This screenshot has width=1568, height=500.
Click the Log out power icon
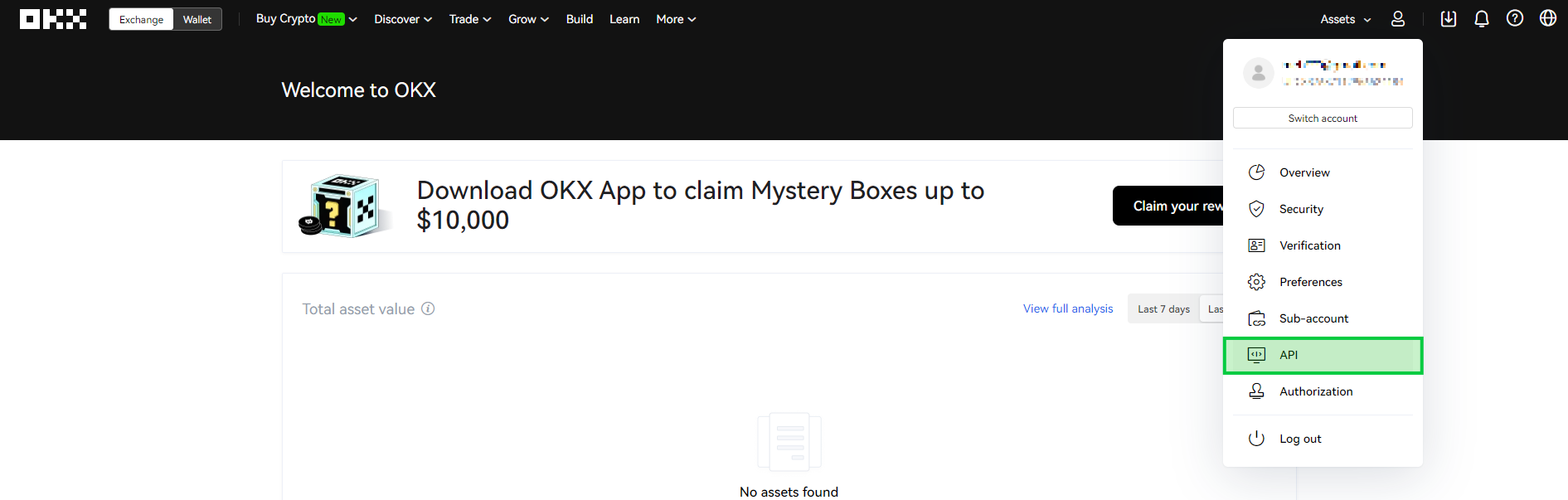click(1257, 438)
